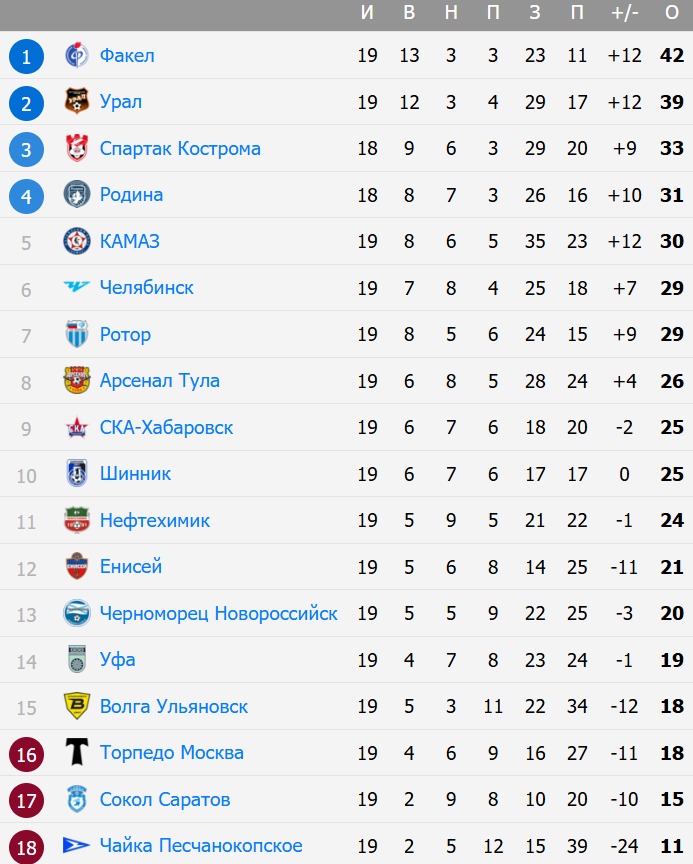Viewport: 693px width, 864px height.
Task: Click the КАМАЗ club emblem icon
Action: click(x=77, y=241)
